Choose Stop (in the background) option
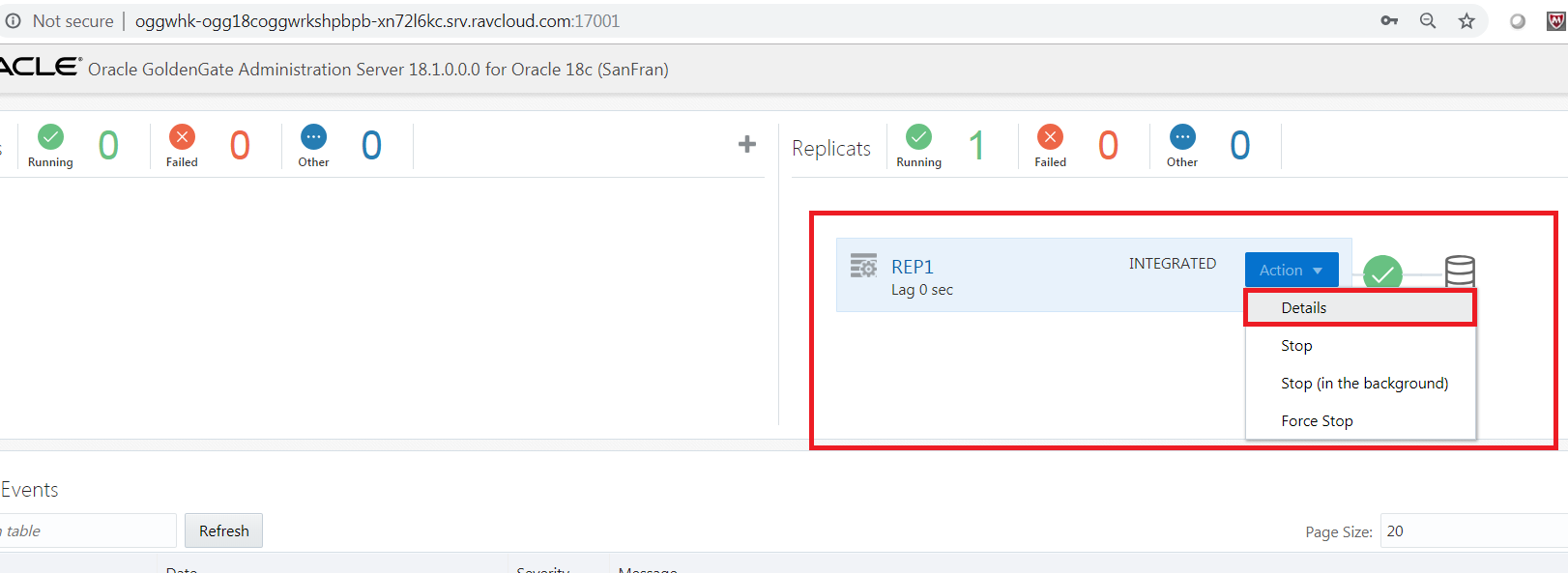This screenshot has width=1568, height=573. pyautogui.click(x=1360, y=383)
